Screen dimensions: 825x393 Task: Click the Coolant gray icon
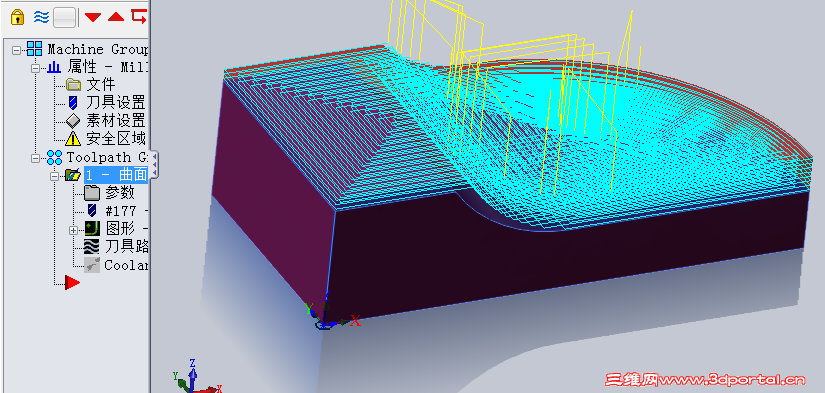click(x=92, y=265)
